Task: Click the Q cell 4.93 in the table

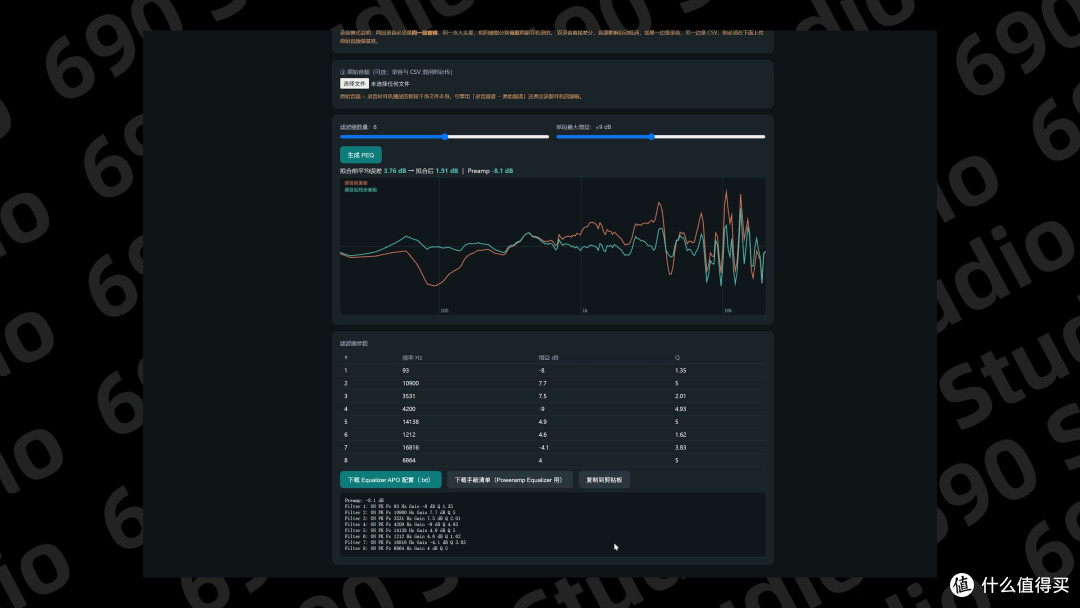Action: 681,409
